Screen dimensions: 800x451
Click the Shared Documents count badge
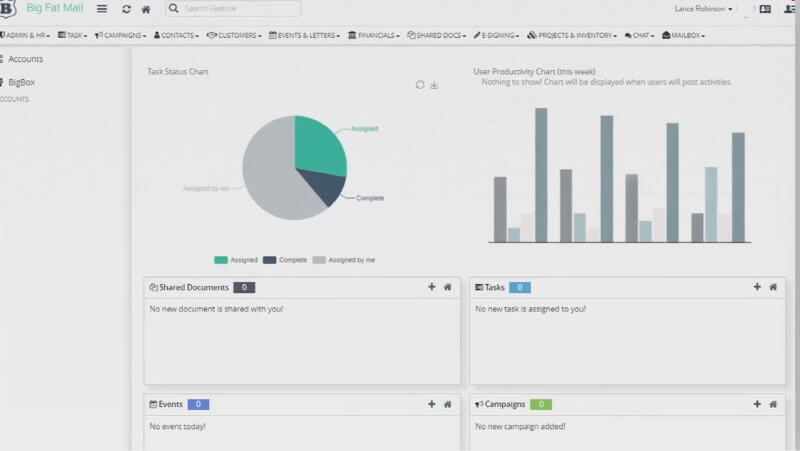[x=244, y=287]
